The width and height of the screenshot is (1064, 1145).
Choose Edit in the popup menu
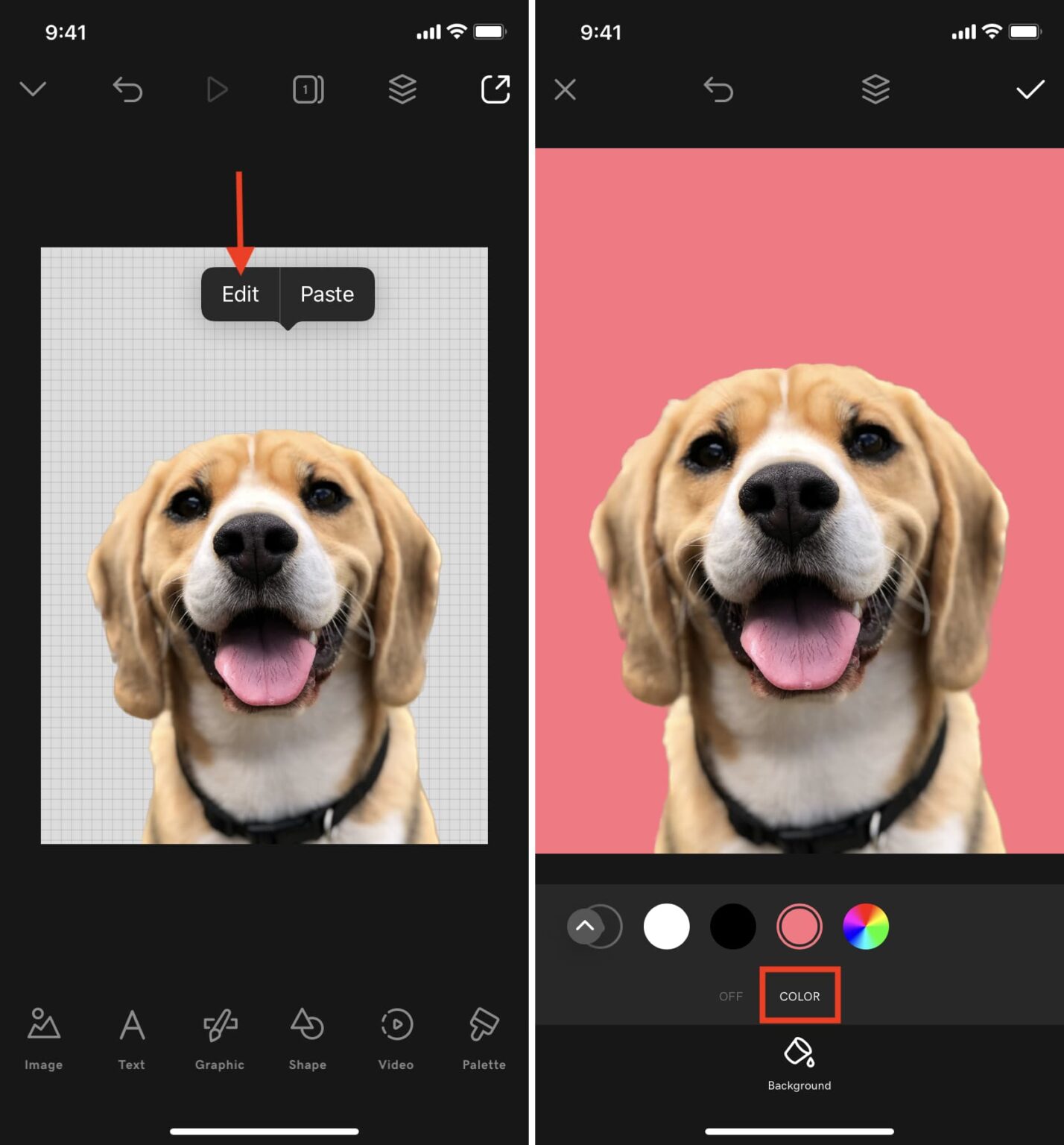pos(240,294)
